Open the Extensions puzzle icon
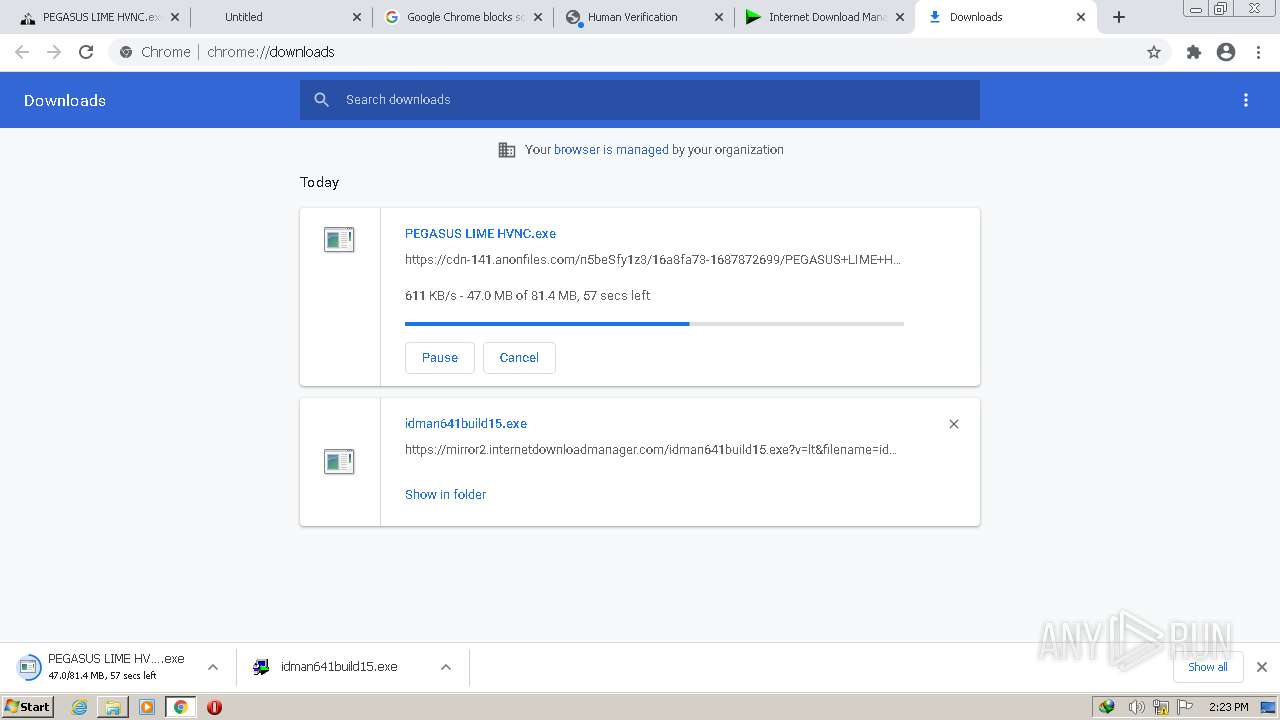 (1193, 52)
